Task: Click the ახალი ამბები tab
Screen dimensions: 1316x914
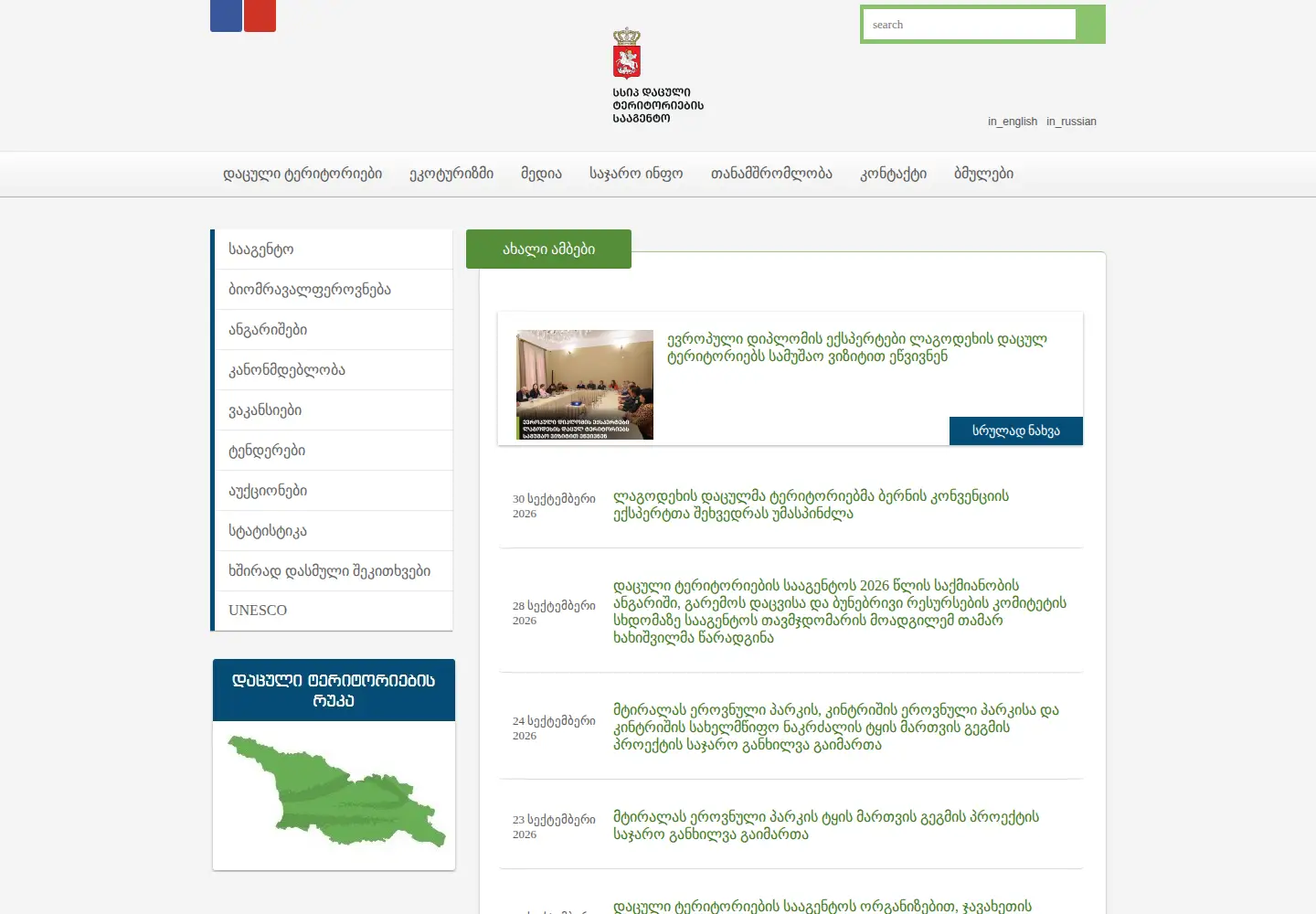Action: pos(548,249)
